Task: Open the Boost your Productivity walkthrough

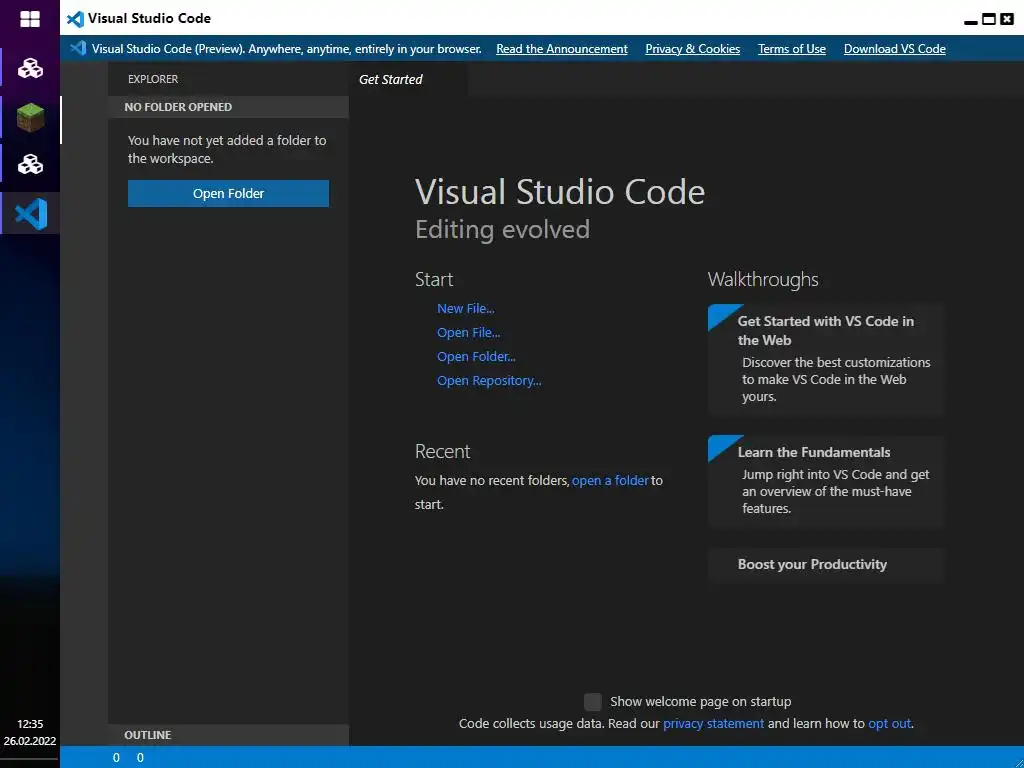Action: pos(827,565)
